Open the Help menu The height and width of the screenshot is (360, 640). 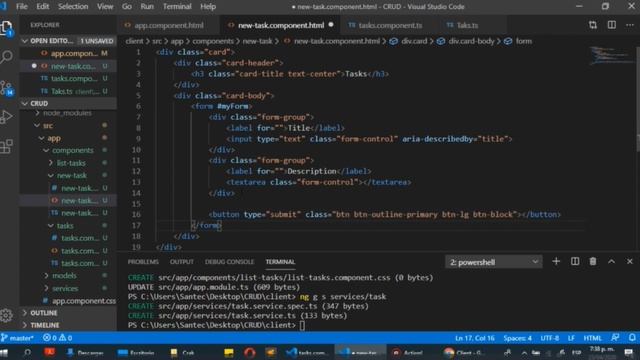[x=208, y=7]
